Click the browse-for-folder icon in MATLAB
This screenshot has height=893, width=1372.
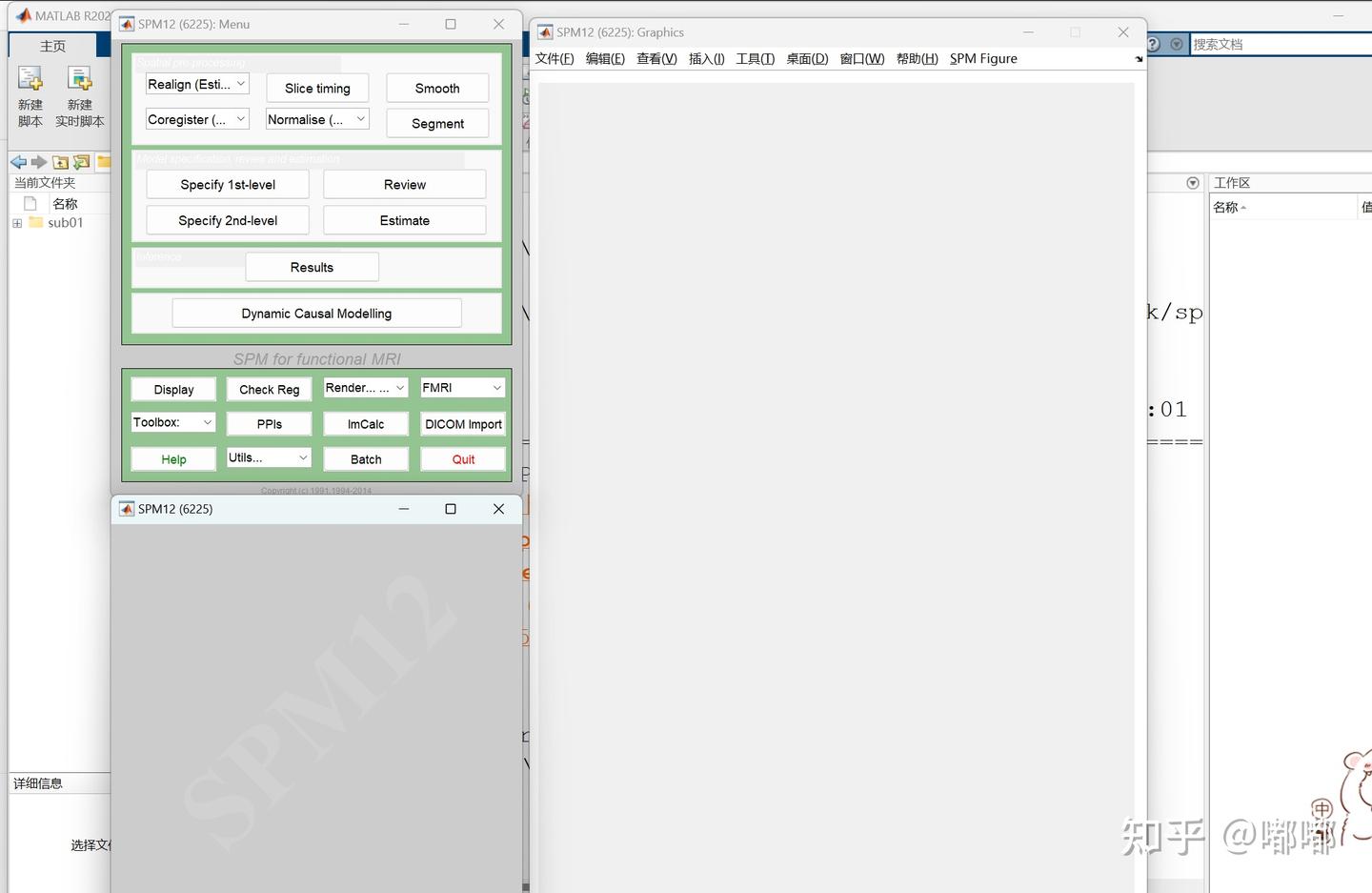81,162
